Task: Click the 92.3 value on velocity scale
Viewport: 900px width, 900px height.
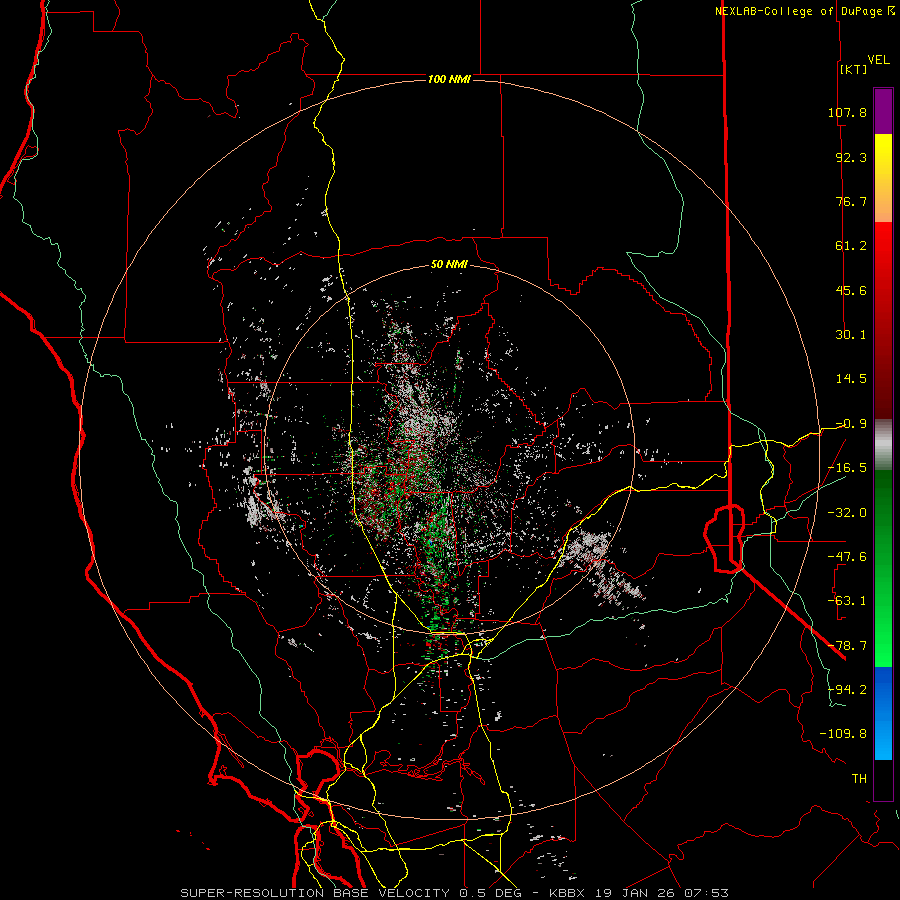Action: (x=851, y=157)
